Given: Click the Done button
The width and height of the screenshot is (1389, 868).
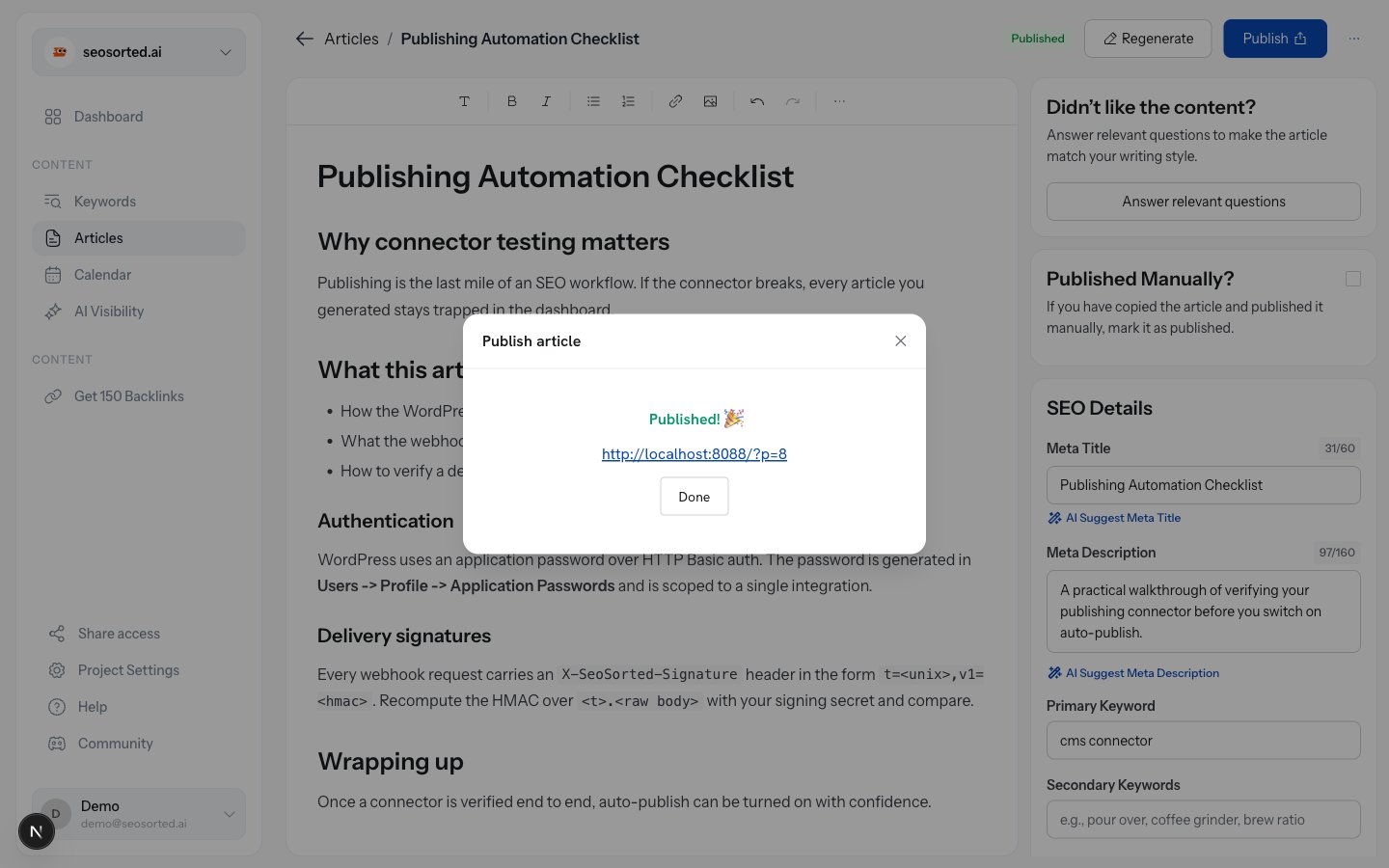Looking at the screenshot, I should point(694,497).
